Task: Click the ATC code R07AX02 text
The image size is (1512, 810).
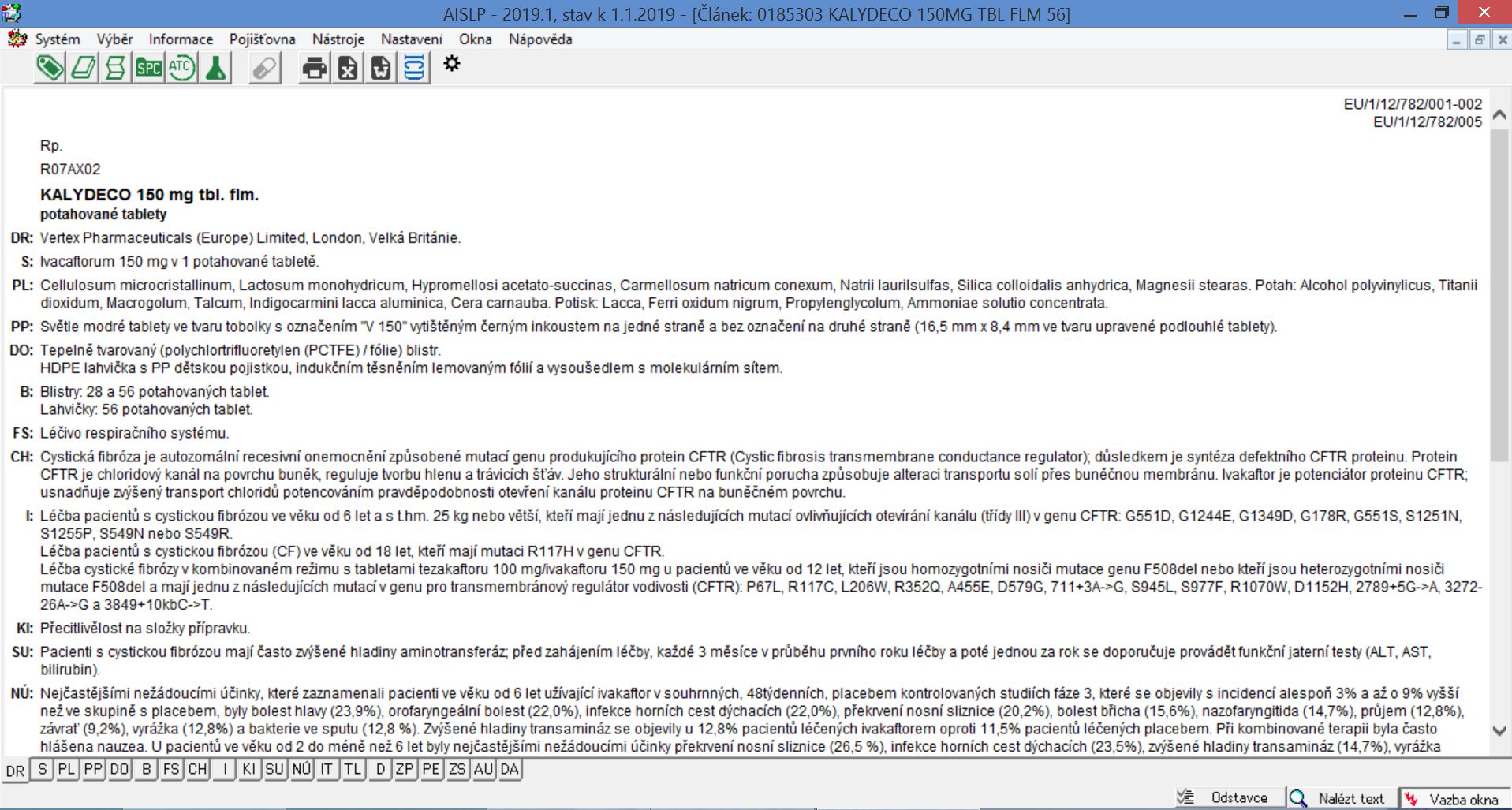Action: pos(70,169)
